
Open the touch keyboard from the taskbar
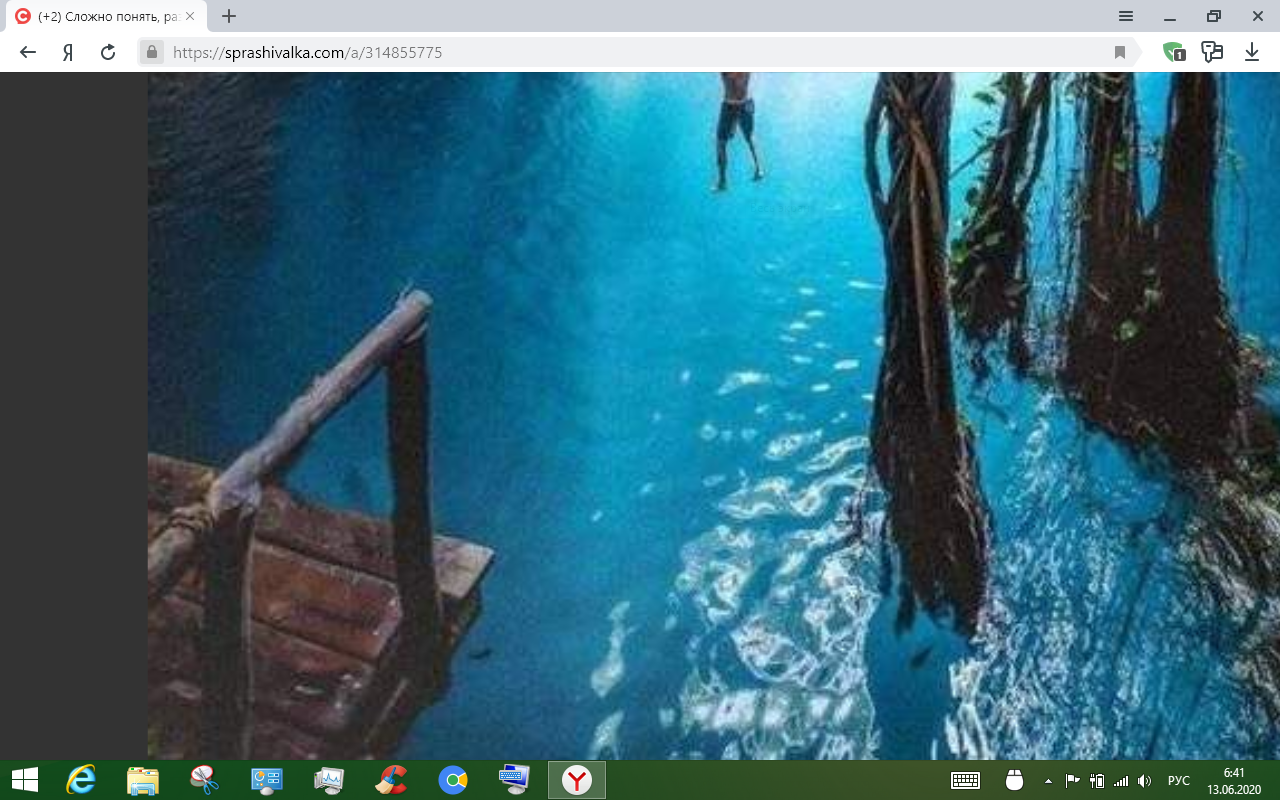click(x=965, y=780)
